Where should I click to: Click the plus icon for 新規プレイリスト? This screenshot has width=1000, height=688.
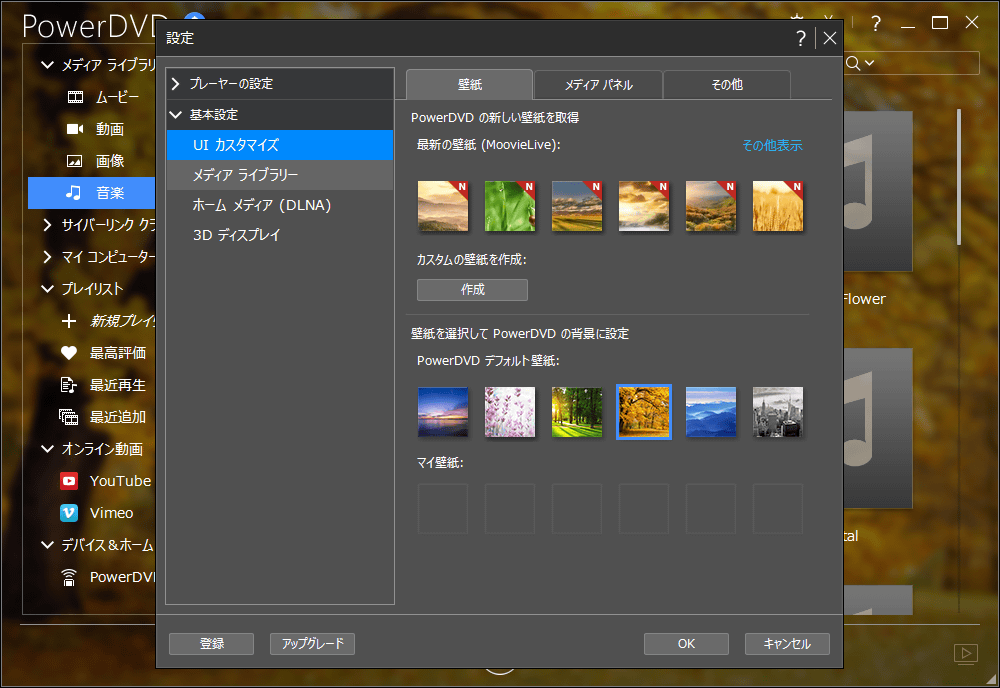click(69, 321)
